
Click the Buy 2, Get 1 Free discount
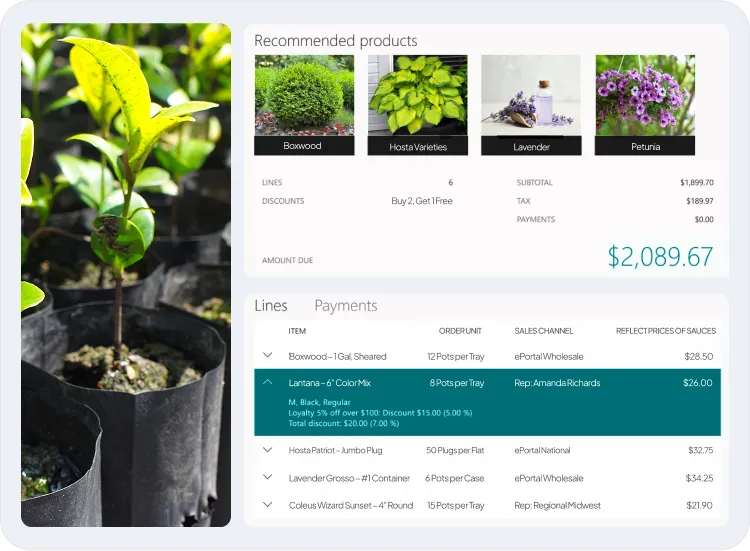(x=422, y=201)
